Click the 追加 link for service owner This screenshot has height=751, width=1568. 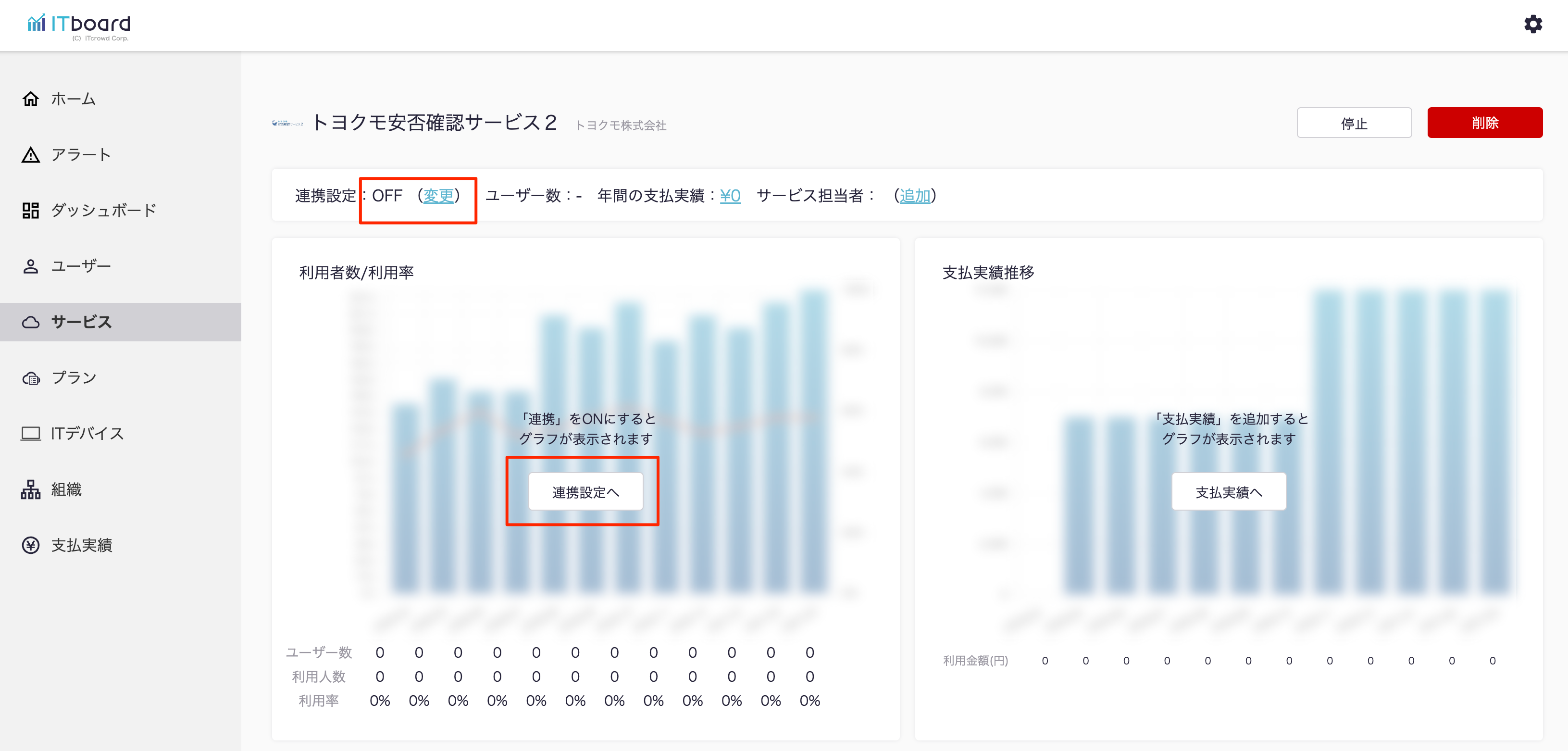[x=914, y=195]
